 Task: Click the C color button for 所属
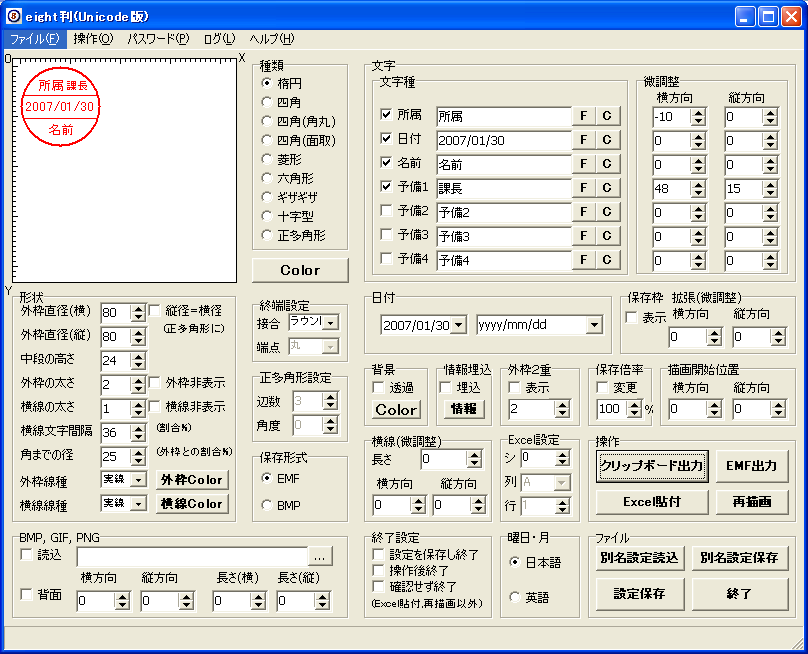(x=607, y=116)
